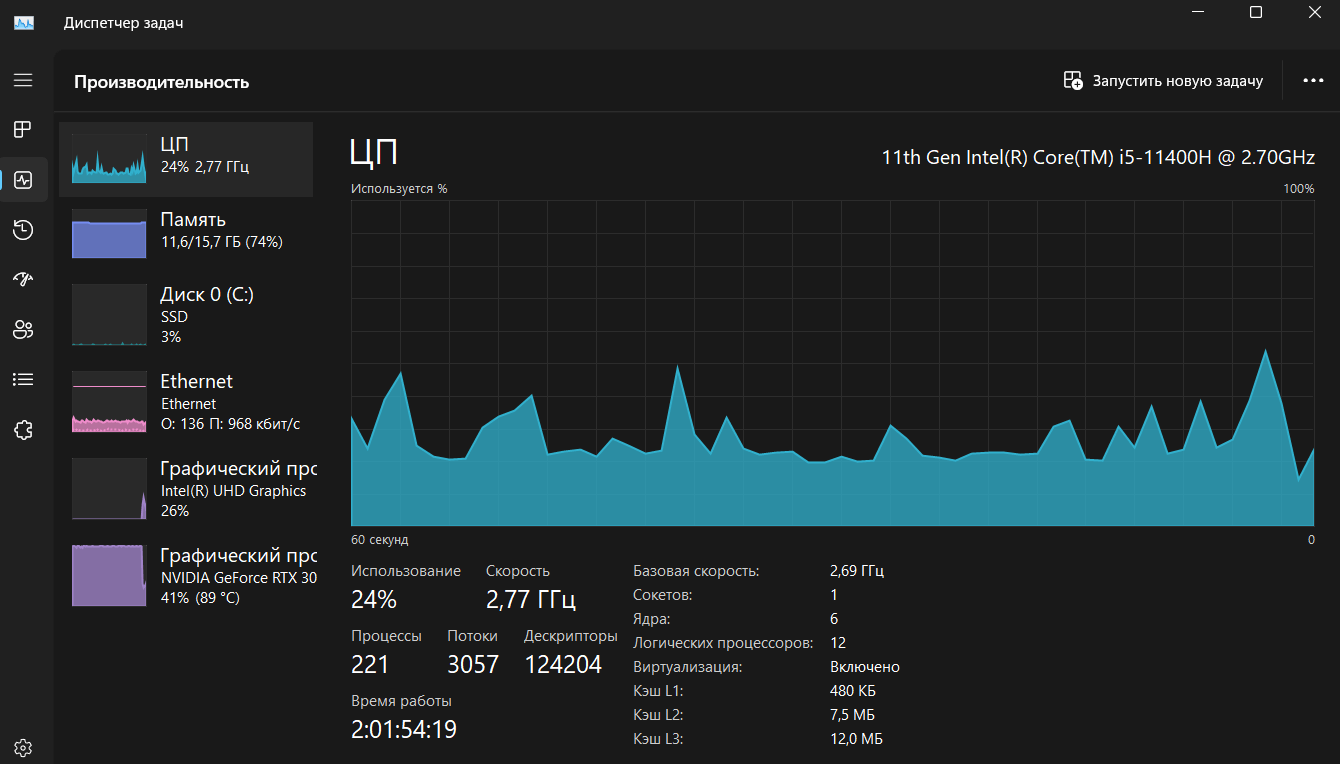Click the 'Виртуализация' value 'Включено'
This screenshot has width=1340, height=764.
pyautogui.click(x=865, y=667)
